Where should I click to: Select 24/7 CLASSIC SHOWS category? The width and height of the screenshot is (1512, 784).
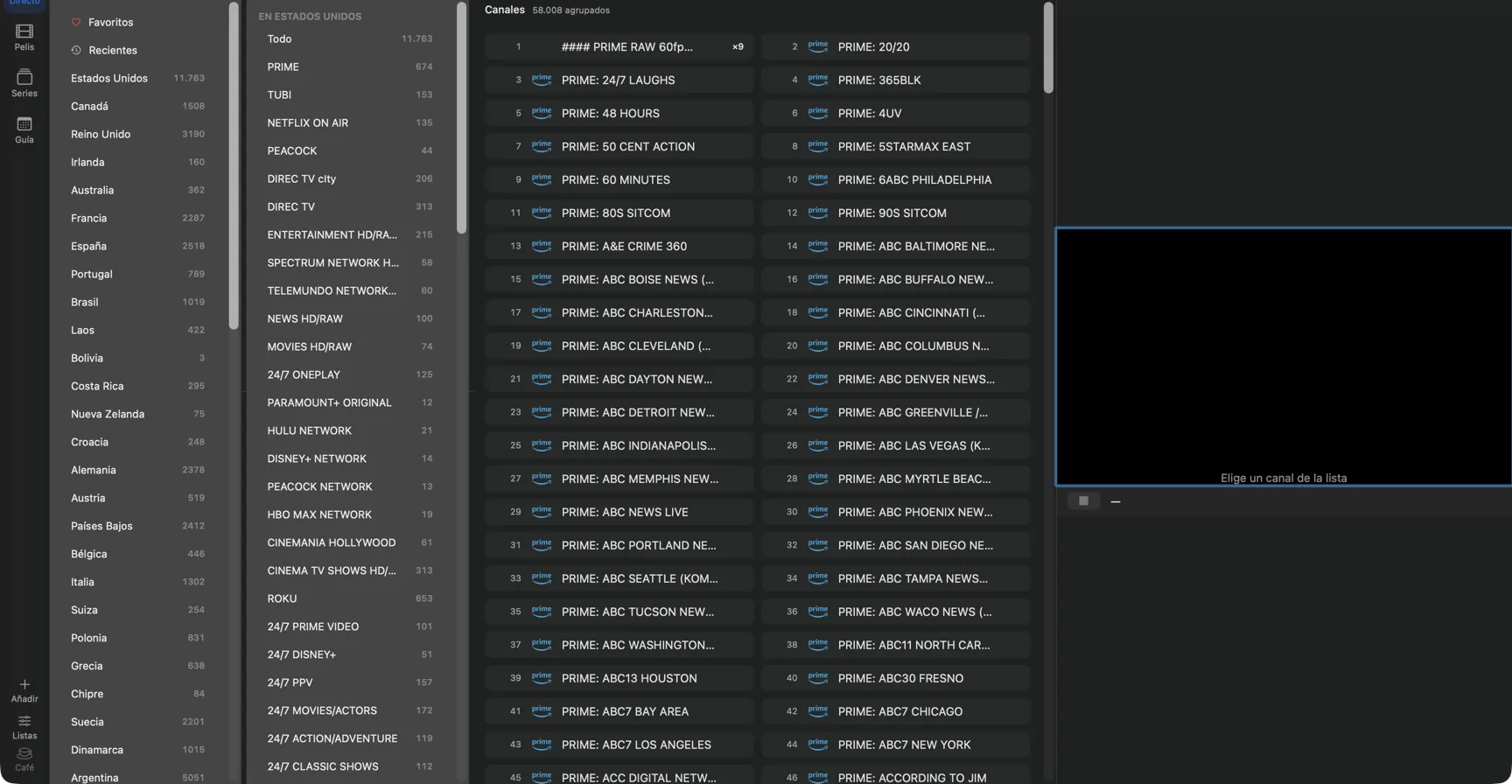click(350, 766)
